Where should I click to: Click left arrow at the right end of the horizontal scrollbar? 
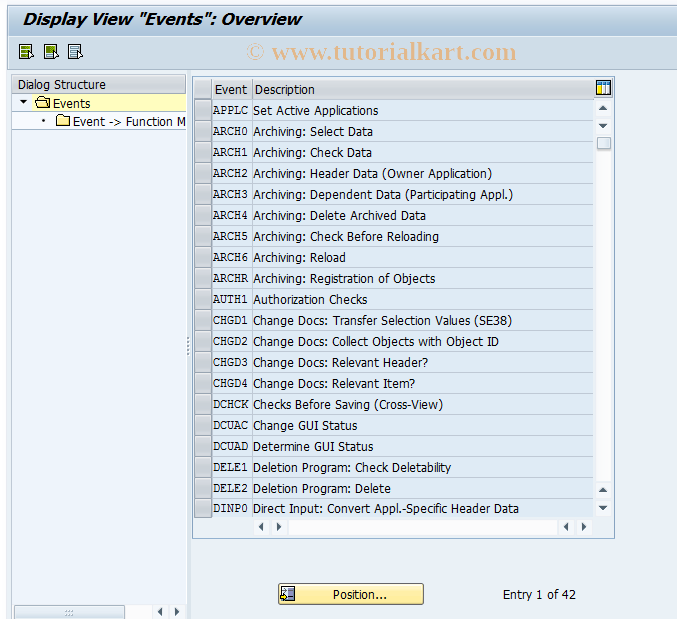click(566, 527)
